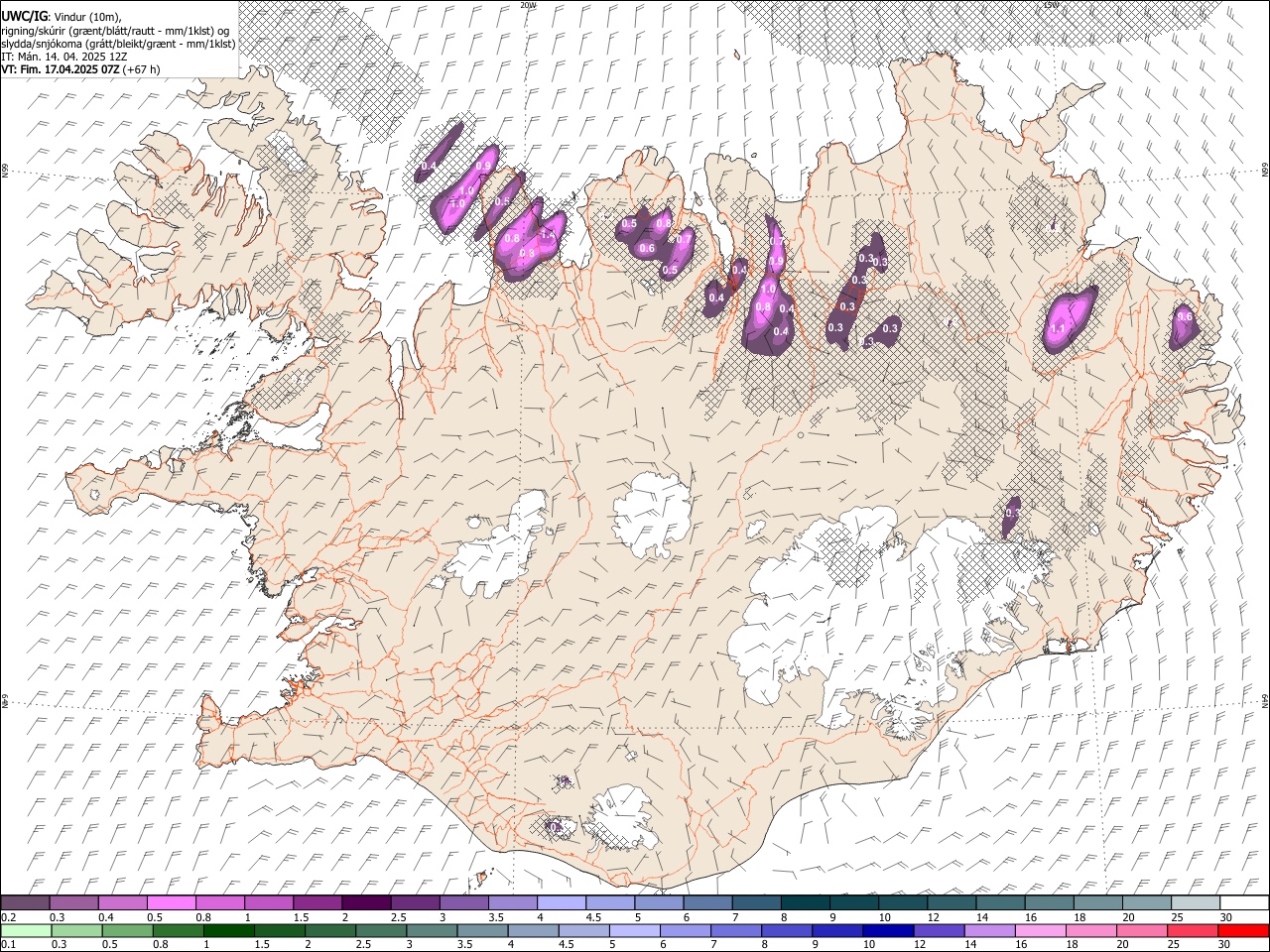Image resolution: width=1270 pixels, height=952 pixels.
Task: Click the '0.6' value in the far-east purple blob
Action: pos(1184,316)
